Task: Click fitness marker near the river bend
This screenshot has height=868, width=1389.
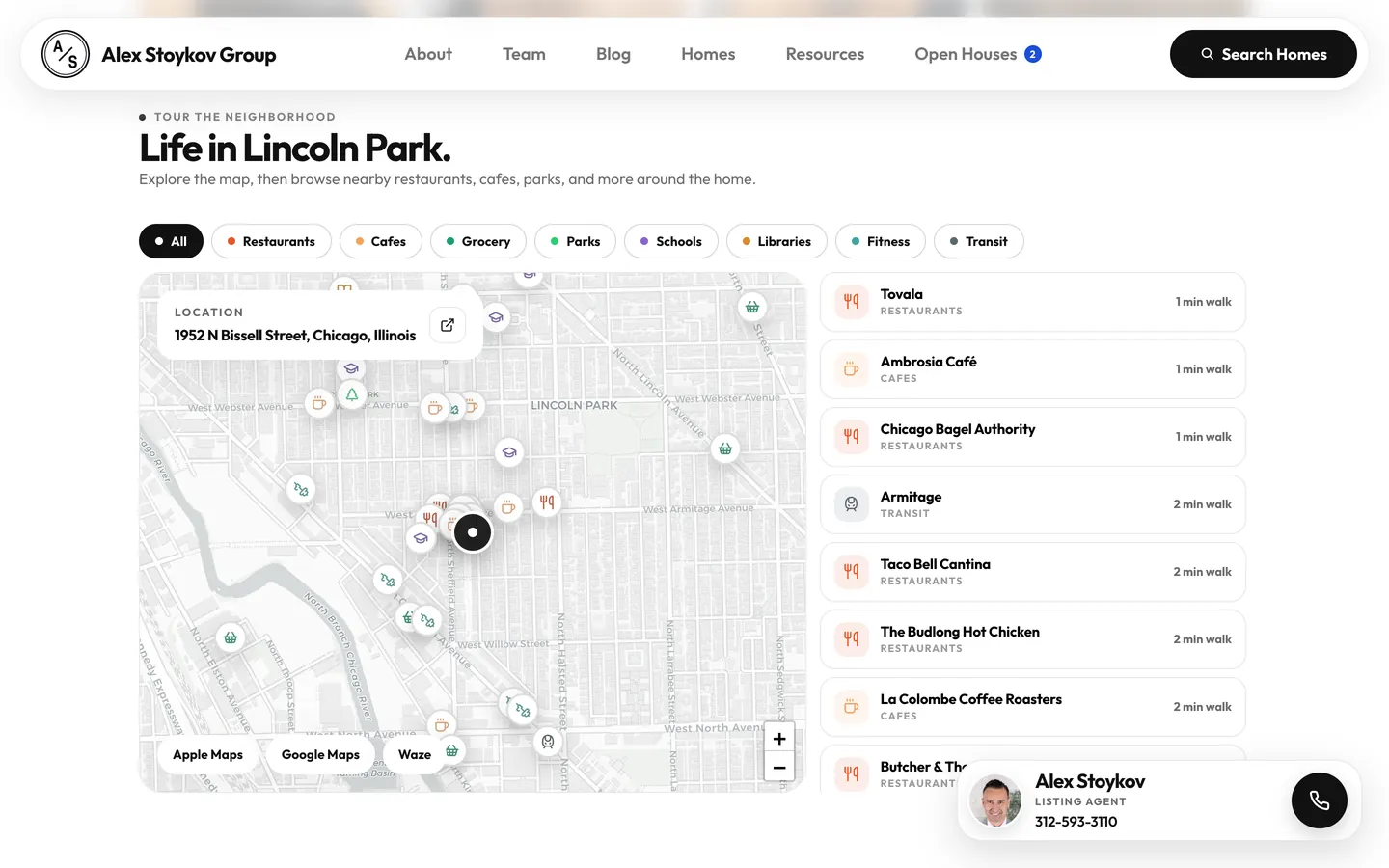Action: (x=301, y=490)
